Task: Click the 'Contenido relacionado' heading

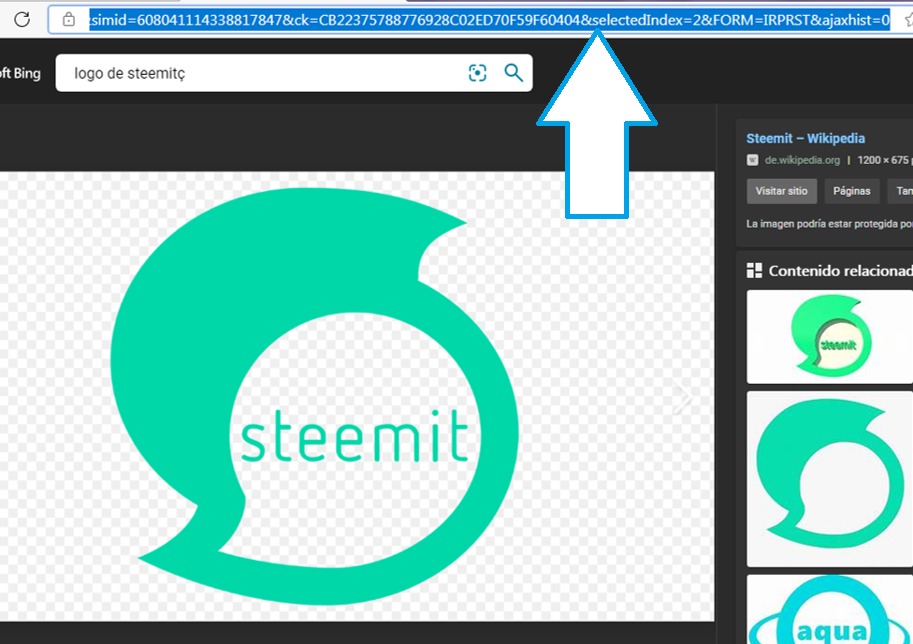Action: [x=840, y=271]
